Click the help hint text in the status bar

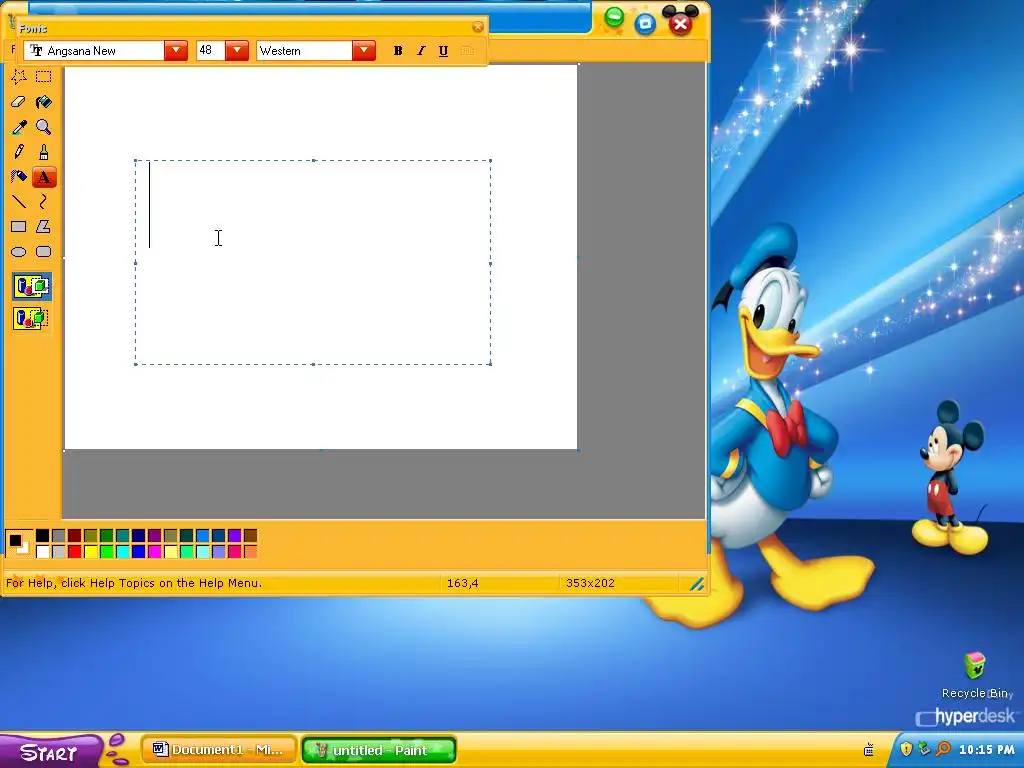click(x=134, y=583)
